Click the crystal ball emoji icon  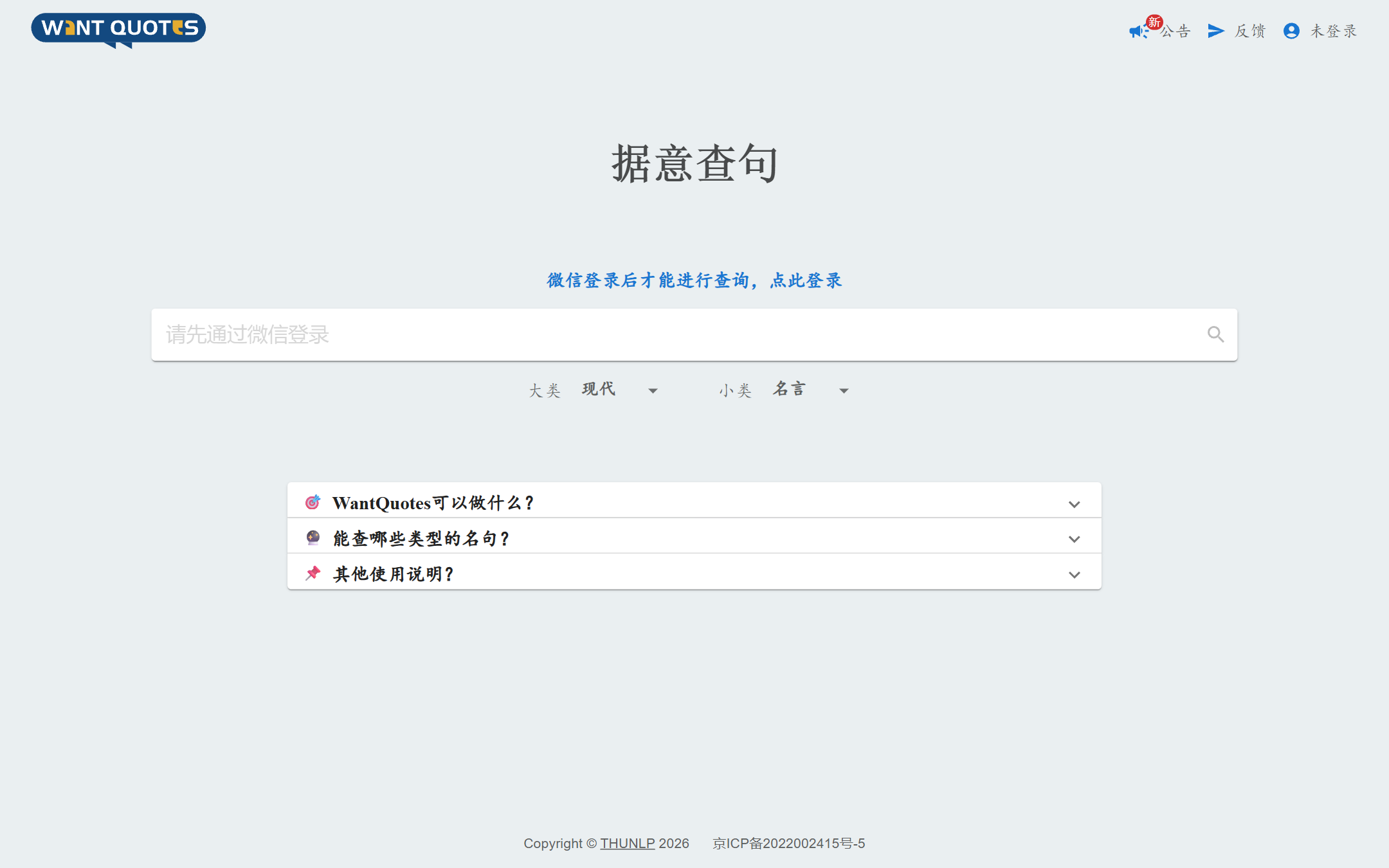tap(313, 538)
